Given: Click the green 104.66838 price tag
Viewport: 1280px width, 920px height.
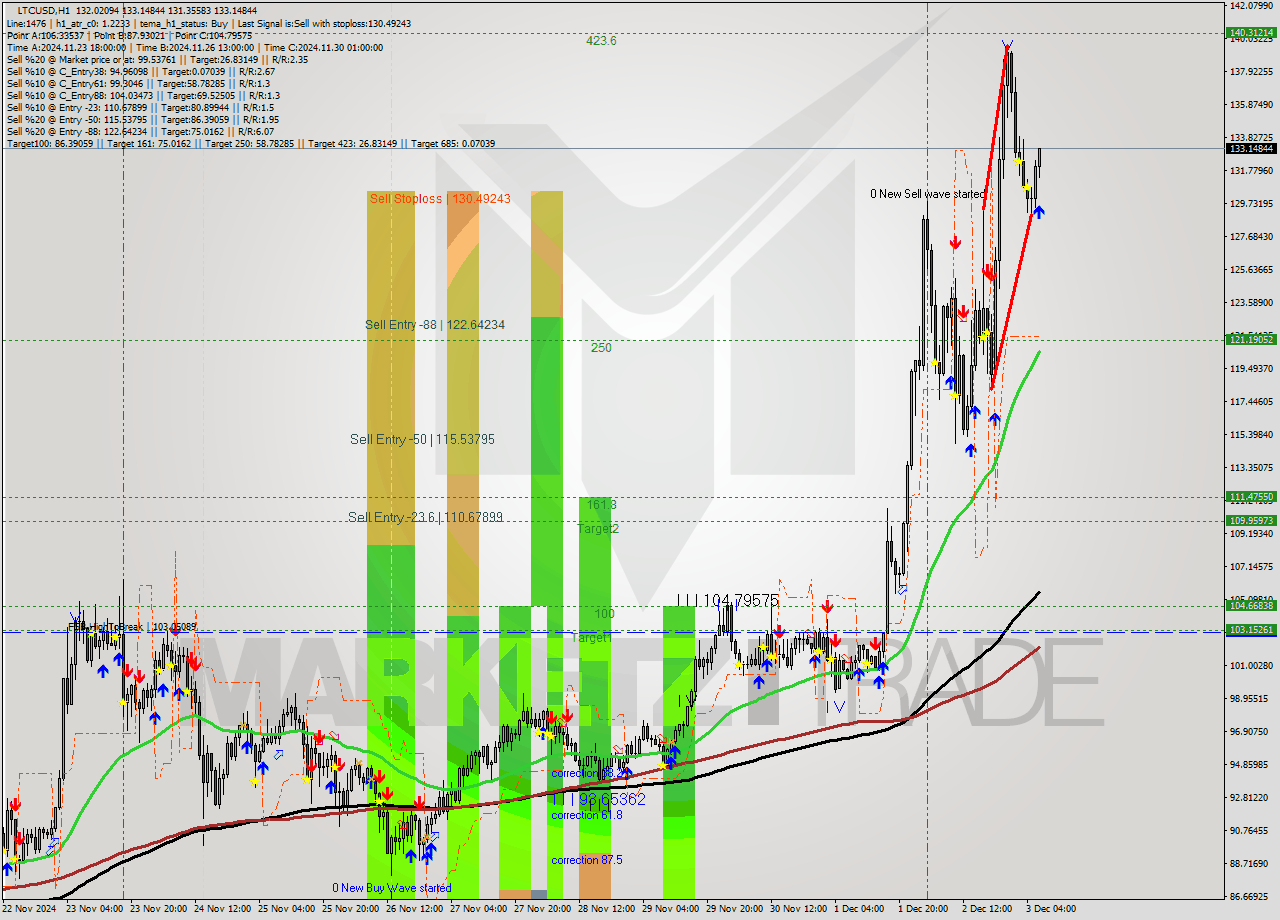Looking at the screenshot, I should 1251,606.
